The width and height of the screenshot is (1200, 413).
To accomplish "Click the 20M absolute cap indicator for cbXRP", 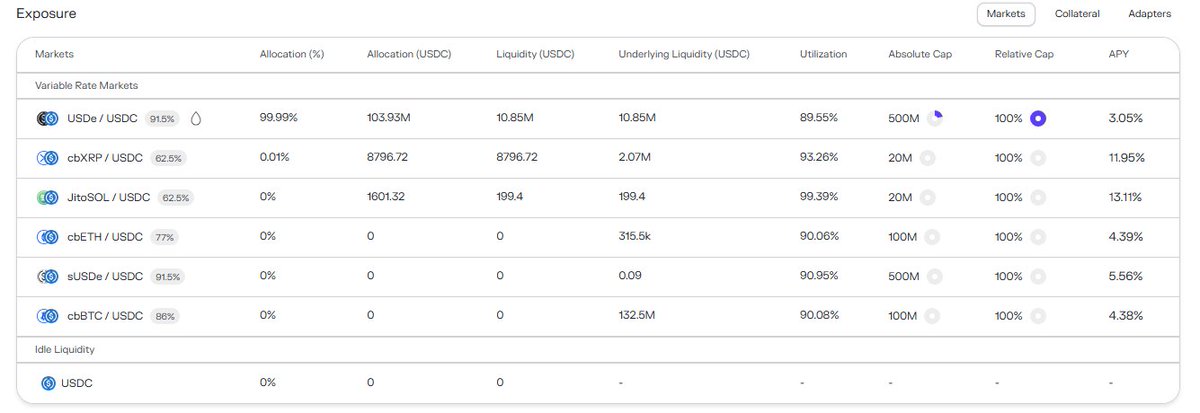I will [x=927, y=158].
